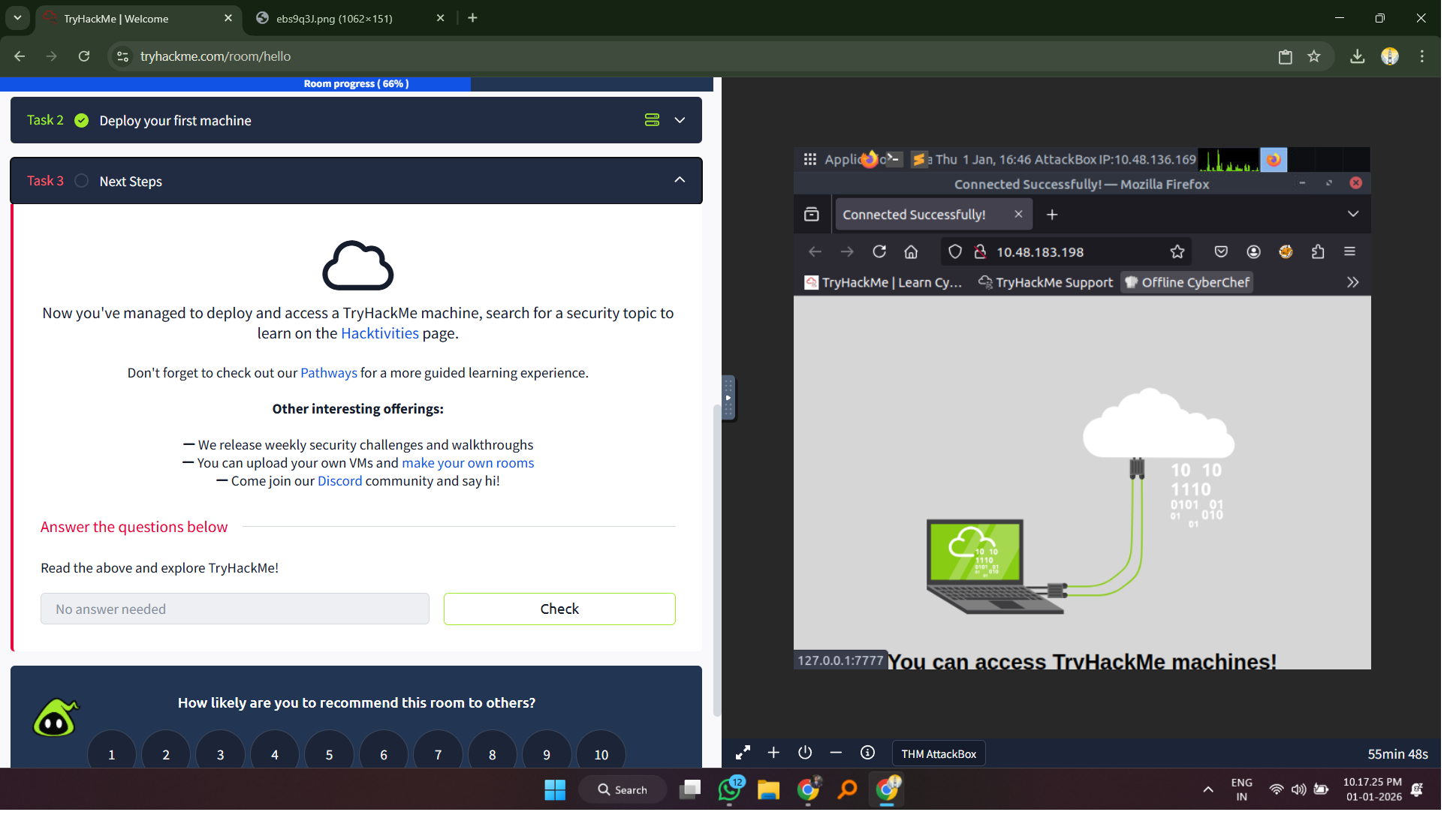
Task: Select rating 7 for room recommendation
Action: pos(438,753)
